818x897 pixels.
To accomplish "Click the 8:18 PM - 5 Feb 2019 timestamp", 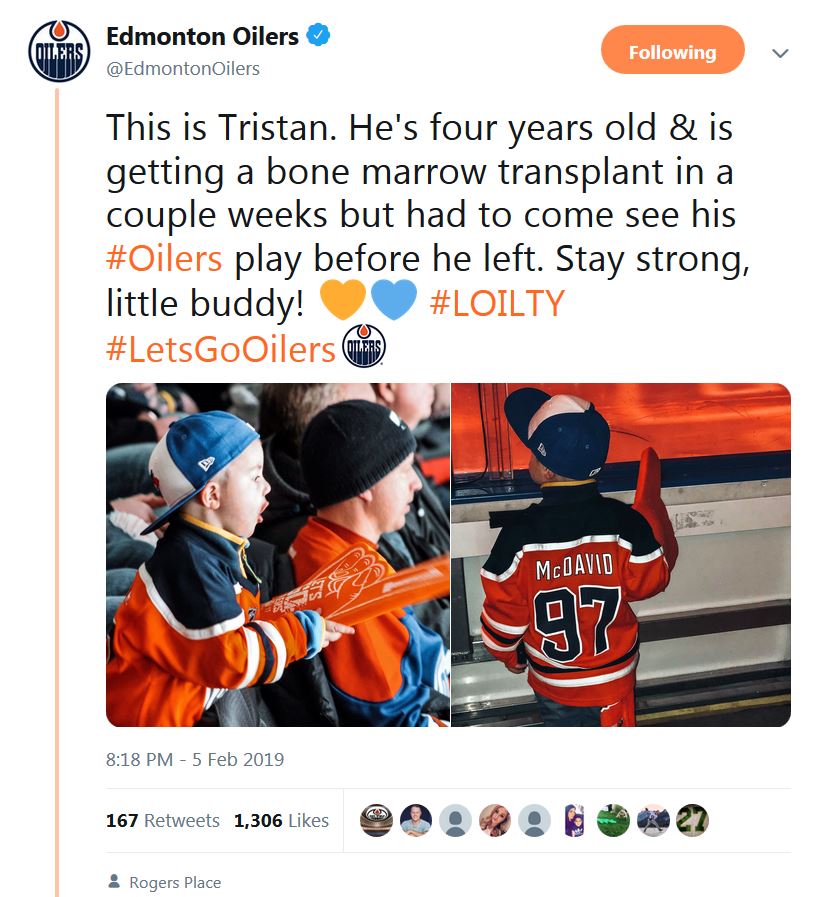I will point(195,759).
